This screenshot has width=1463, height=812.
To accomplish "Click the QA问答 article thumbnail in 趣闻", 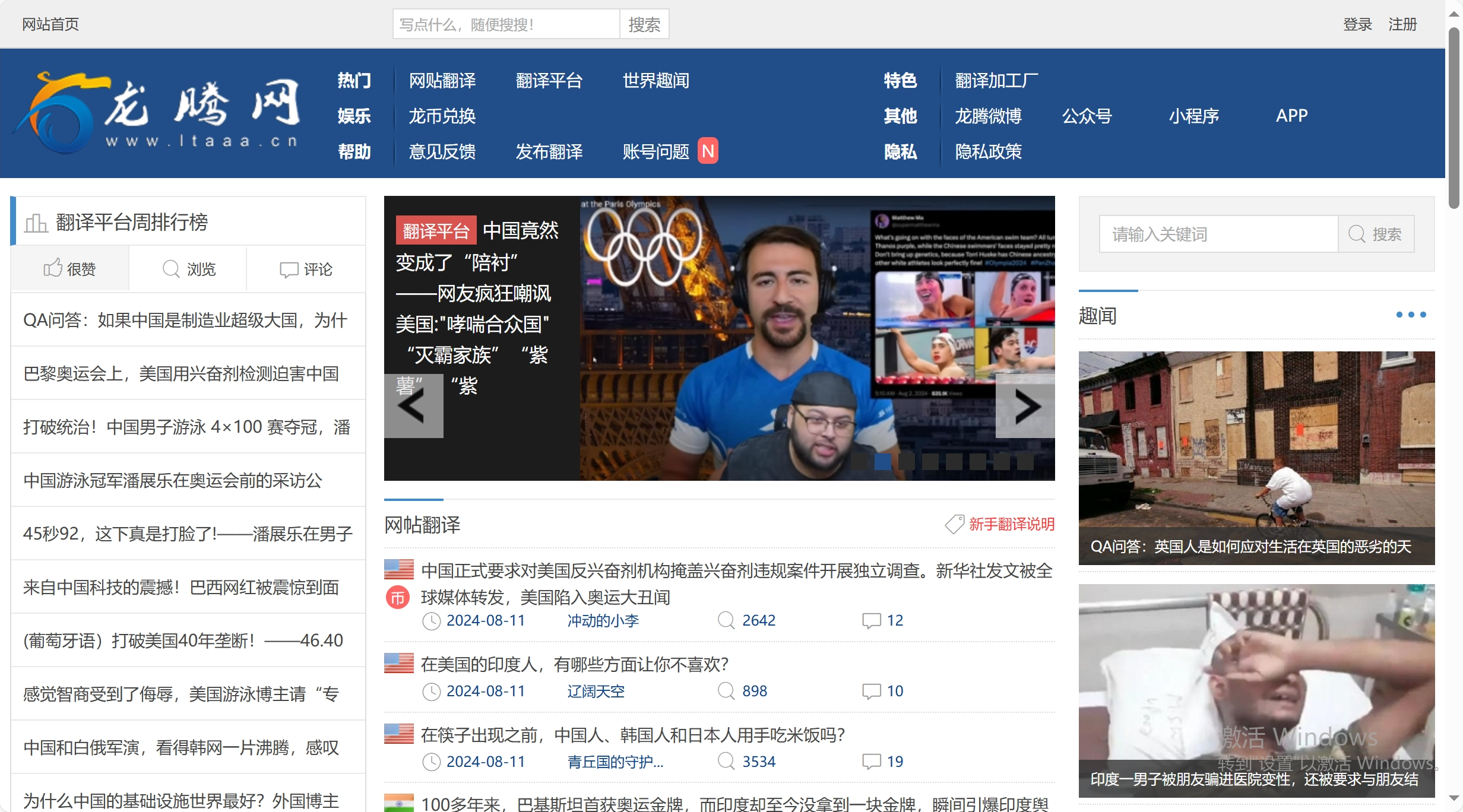I will coord(1256,457).
